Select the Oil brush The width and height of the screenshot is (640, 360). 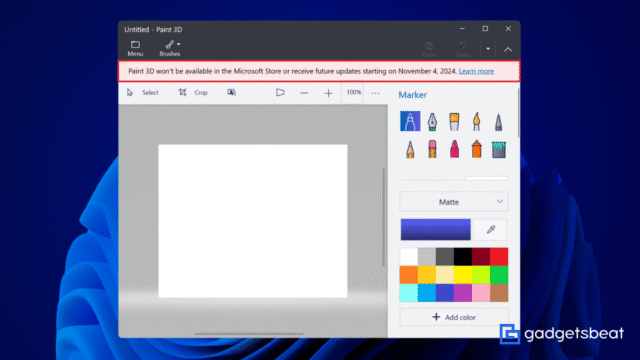(454, 121)
